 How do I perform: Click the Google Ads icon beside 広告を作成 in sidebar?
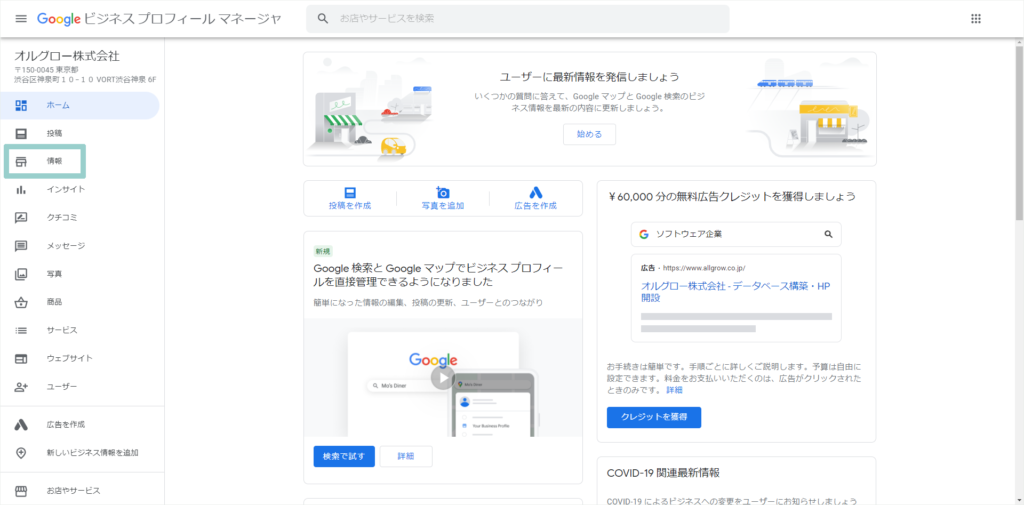click(21, 425)
